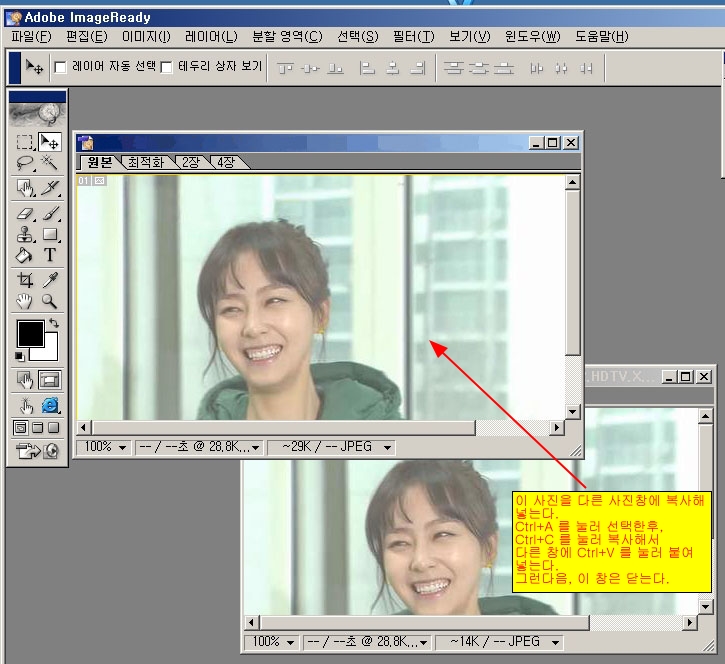Open the 필터(T) menu
The height and width of the screenshot is (664, 725).
[413, 36]
